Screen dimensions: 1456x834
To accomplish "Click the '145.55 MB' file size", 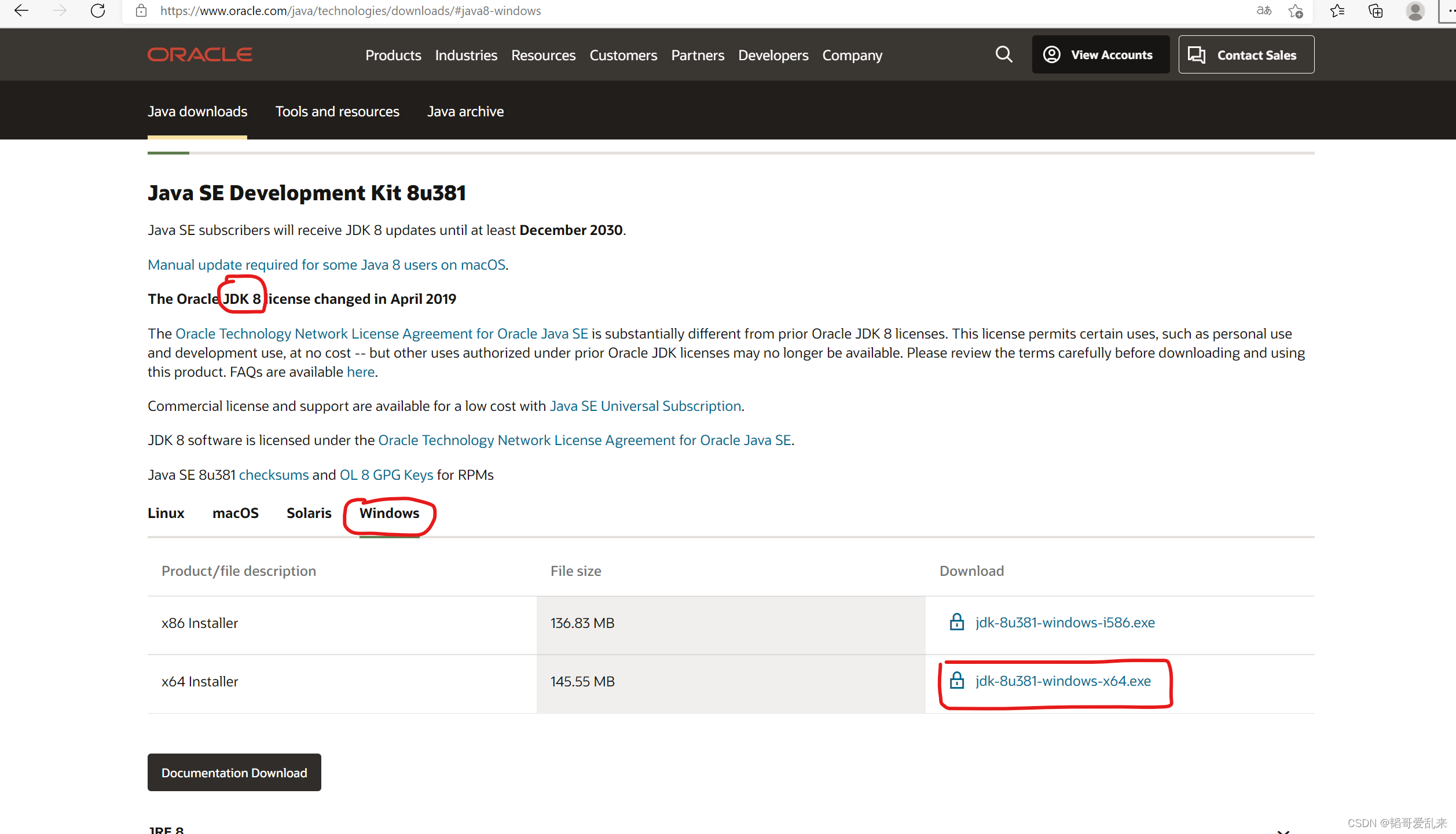I will coord(582,681).
